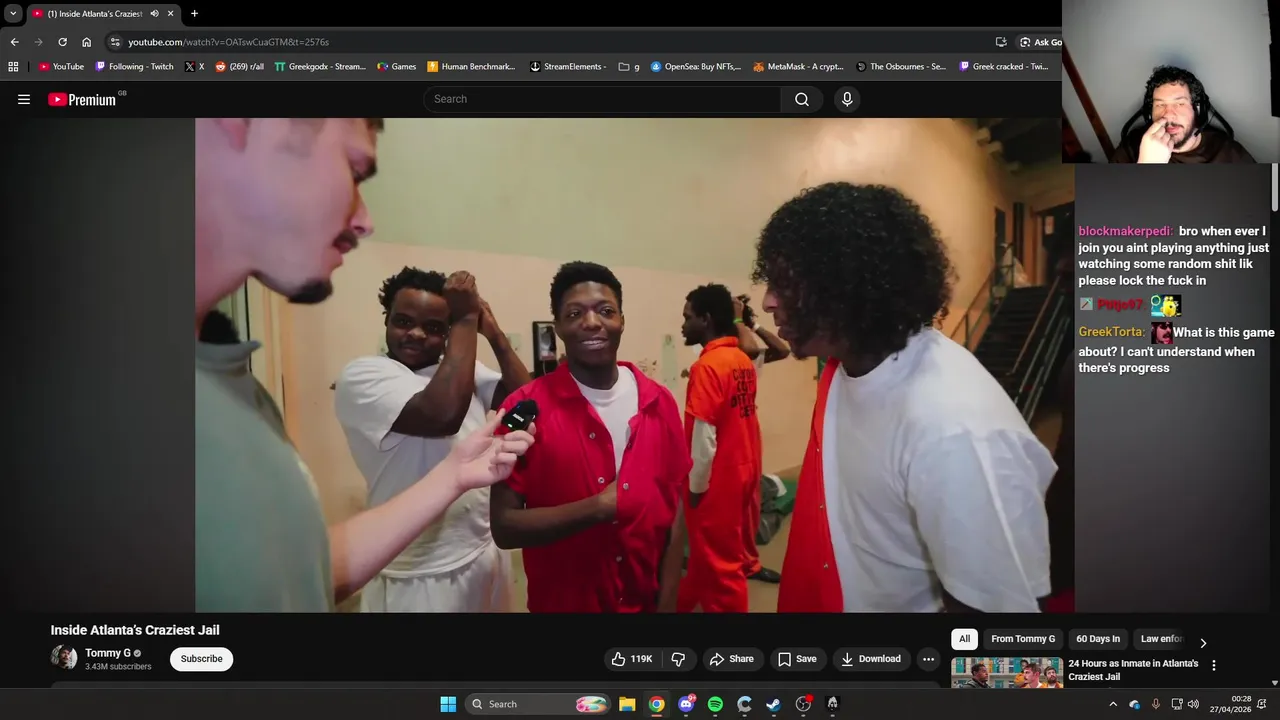Open more actions ellipsis under video
The height and width of the screenshot is (720, 1280).
928,659
